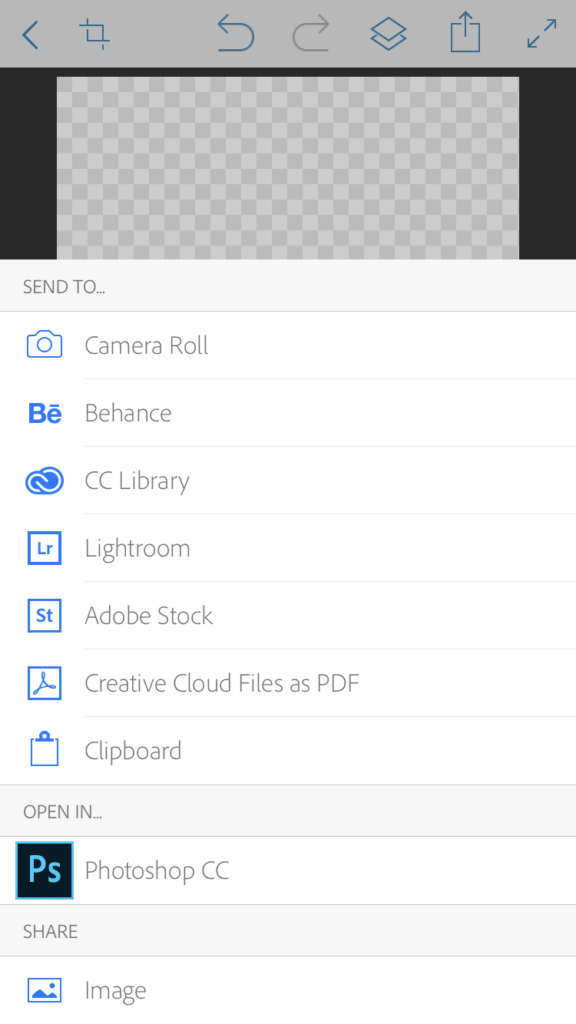This screenshot has width=576, height=1024.
Task: Click the transparent canvas area
Action: coord(288,168)
